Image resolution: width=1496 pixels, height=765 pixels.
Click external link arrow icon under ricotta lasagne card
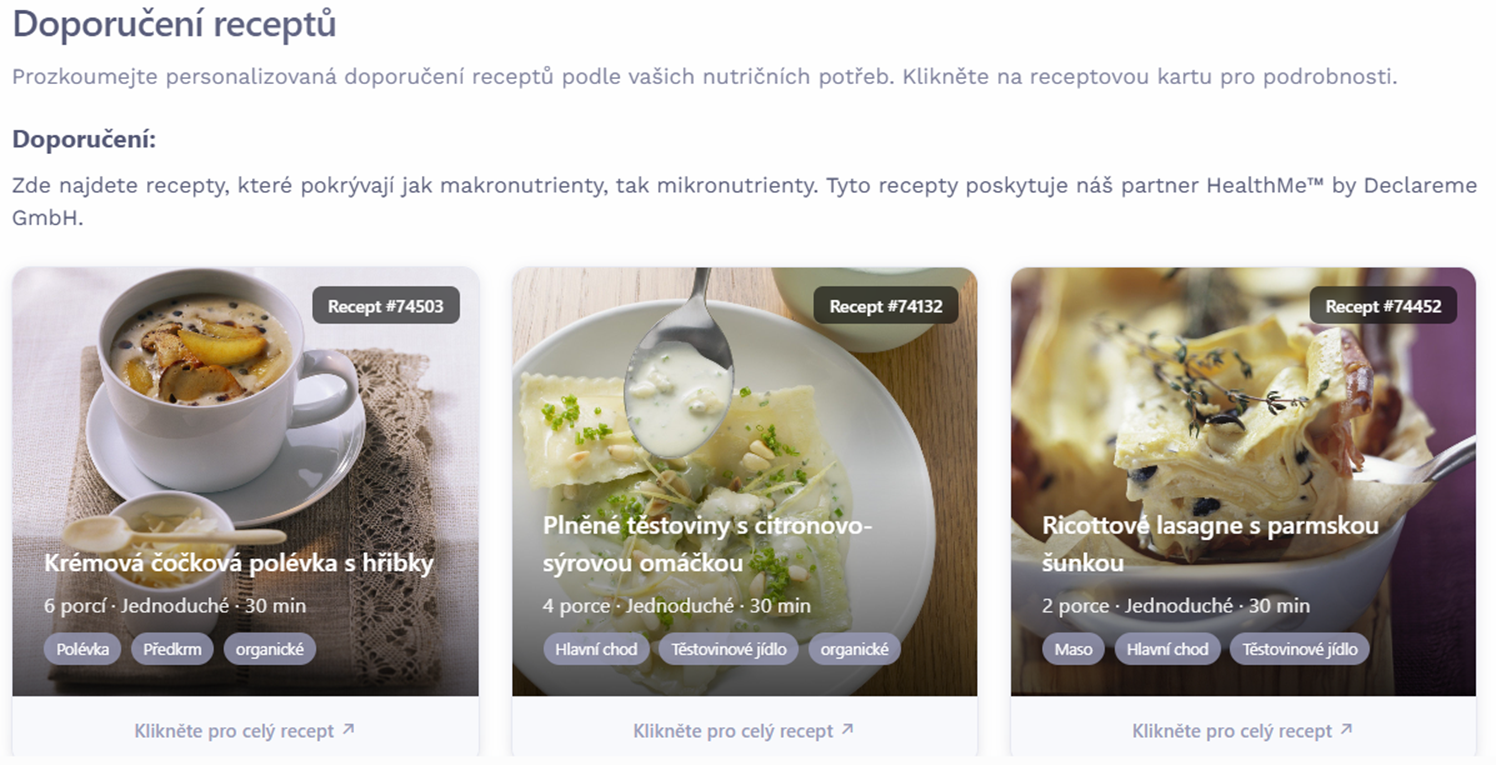point(1346,730)
